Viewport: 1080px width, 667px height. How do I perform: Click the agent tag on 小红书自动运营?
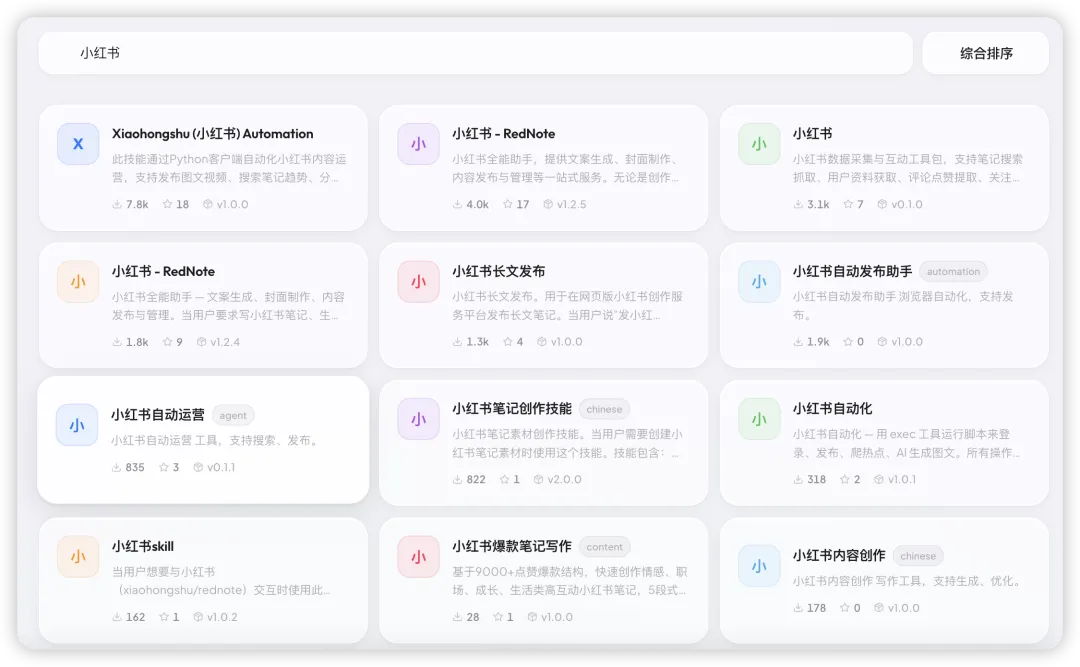(233, 415)
